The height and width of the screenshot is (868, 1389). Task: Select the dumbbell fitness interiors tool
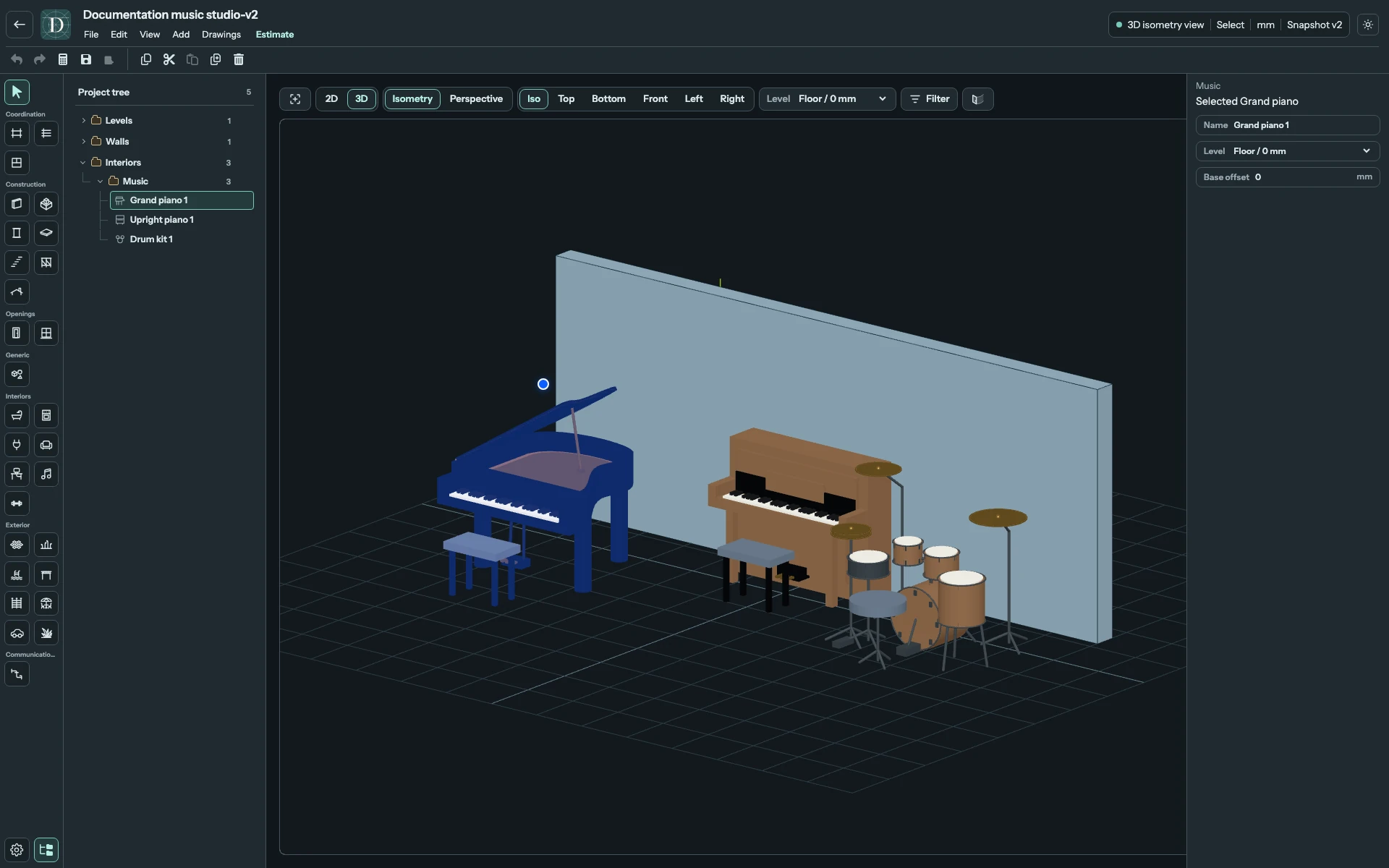pyautogui.click(x=17, y=503)
